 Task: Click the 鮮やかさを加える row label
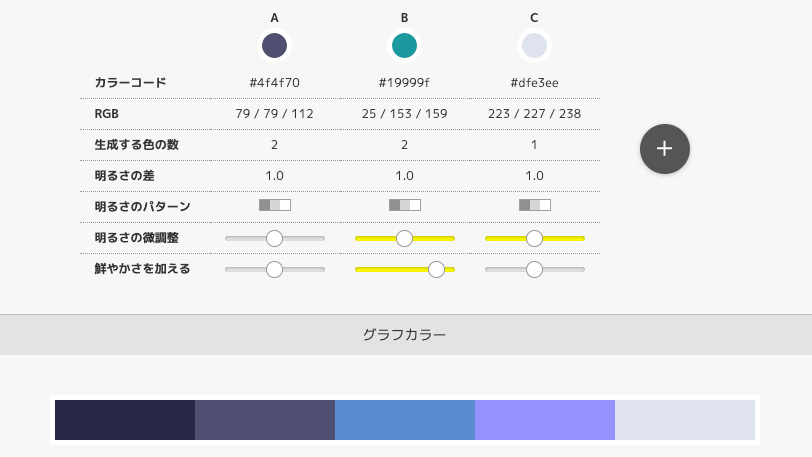[142, 269]
